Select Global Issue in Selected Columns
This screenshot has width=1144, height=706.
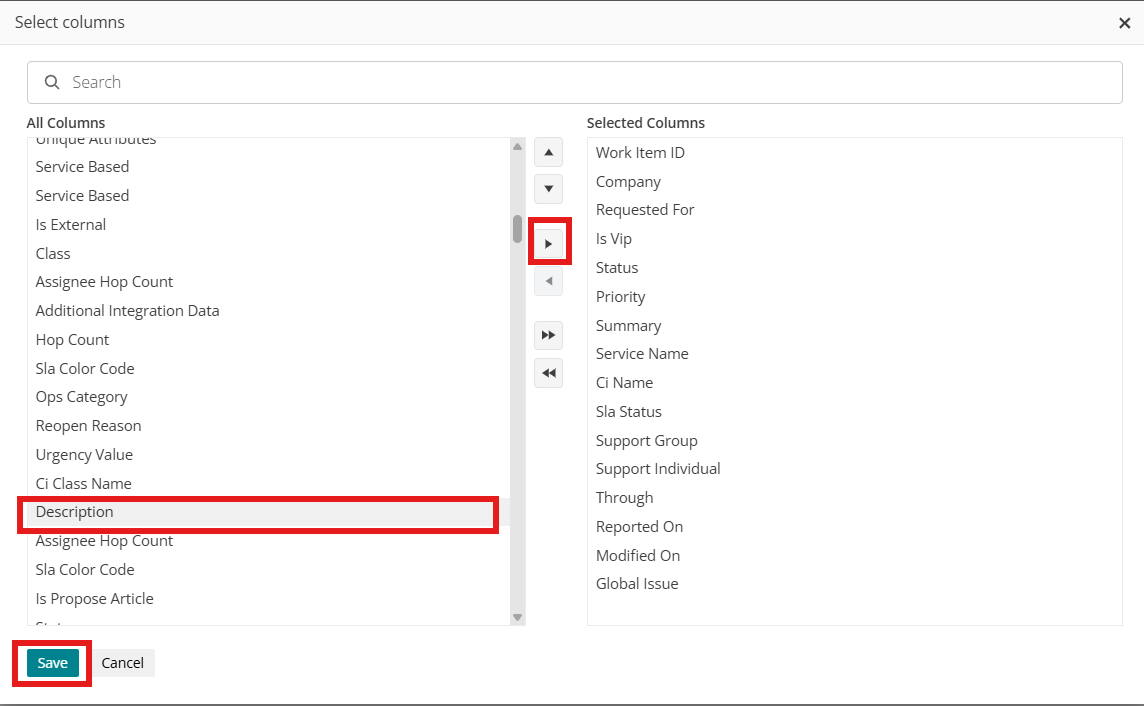coord(637,584)
